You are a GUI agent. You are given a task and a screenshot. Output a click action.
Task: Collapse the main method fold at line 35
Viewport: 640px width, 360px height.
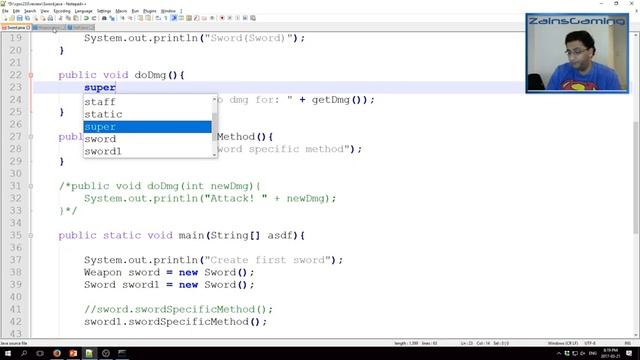pos(31,236)
